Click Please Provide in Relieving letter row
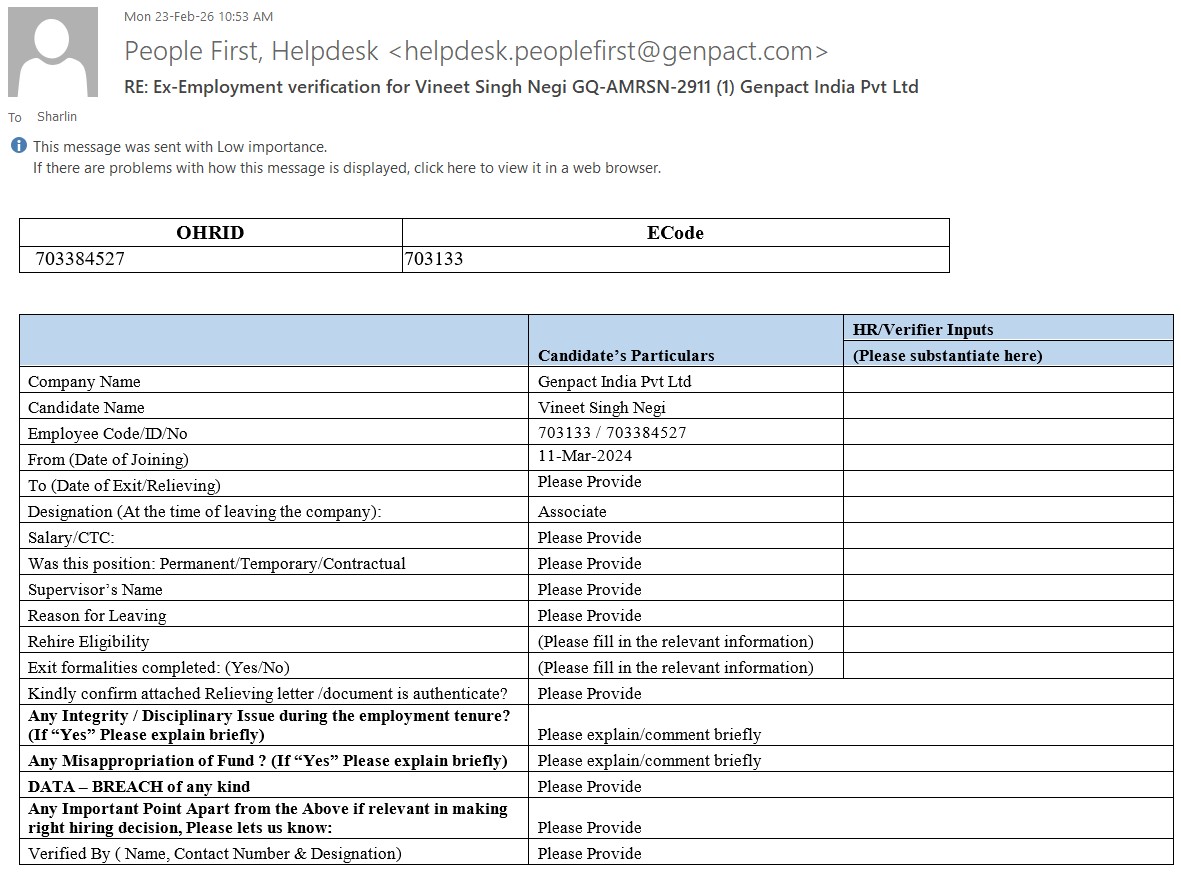Viewport: 1181px width, 872px height. pyautogui.click(x=590, y=694)
